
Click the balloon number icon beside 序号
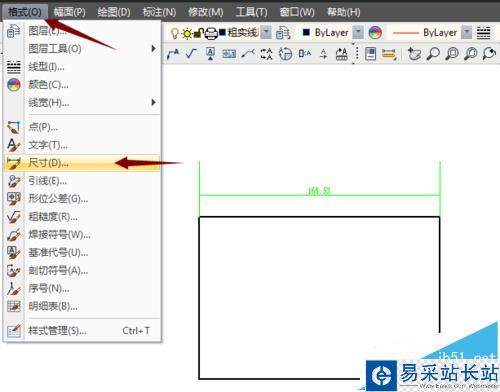tap(13, 288)
